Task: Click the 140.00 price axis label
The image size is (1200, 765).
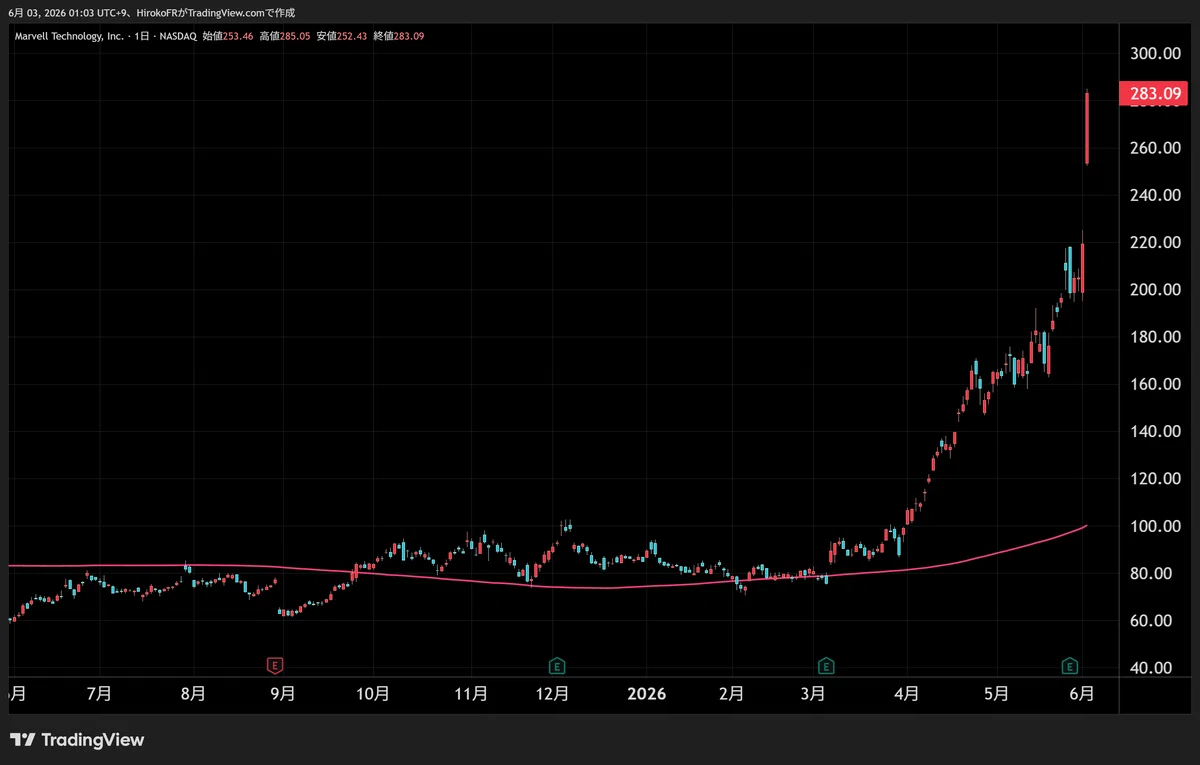Action: tap(1156, 432)
